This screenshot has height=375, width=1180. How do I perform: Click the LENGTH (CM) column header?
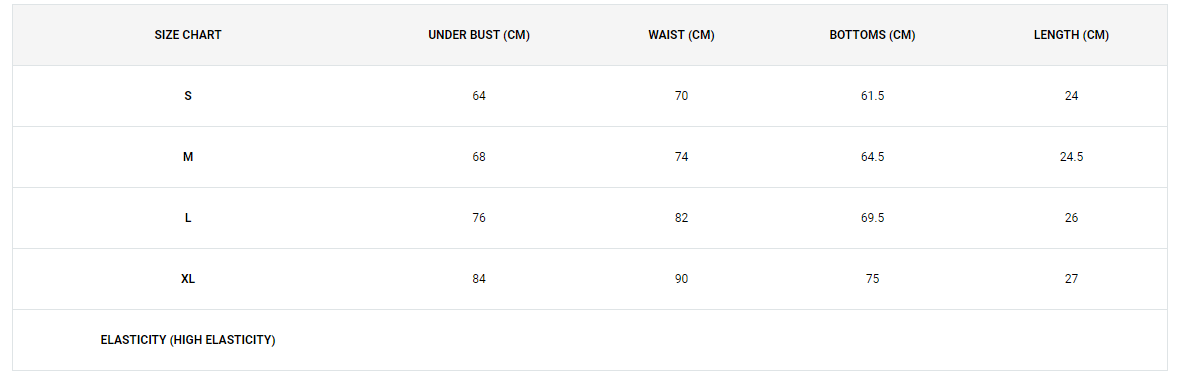(1072, 35)
